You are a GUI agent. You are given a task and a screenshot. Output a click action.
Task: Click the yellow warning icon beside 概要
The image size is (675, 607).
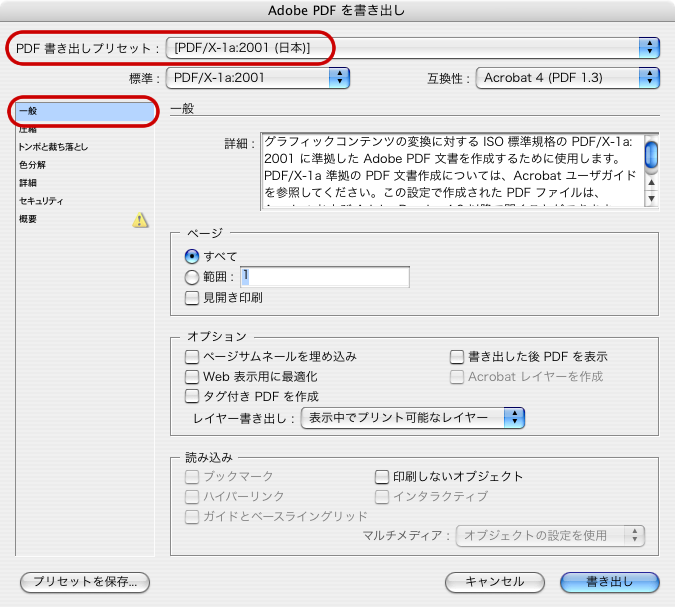click(140, 220)
